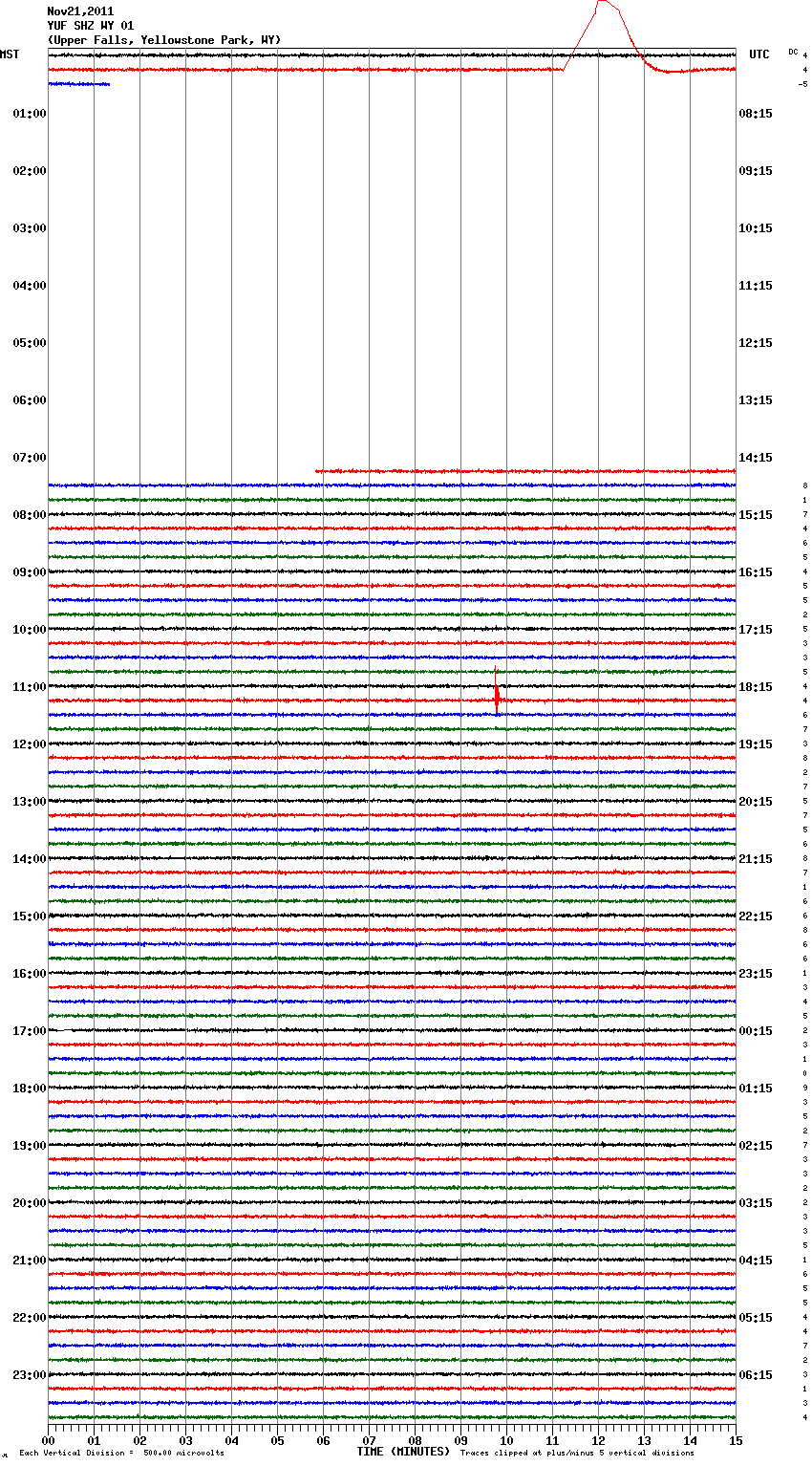This screenshot has height=1466, width=812.
Task: Click the 05:15 UTC time label
Action: click(x=756, y=1318)
